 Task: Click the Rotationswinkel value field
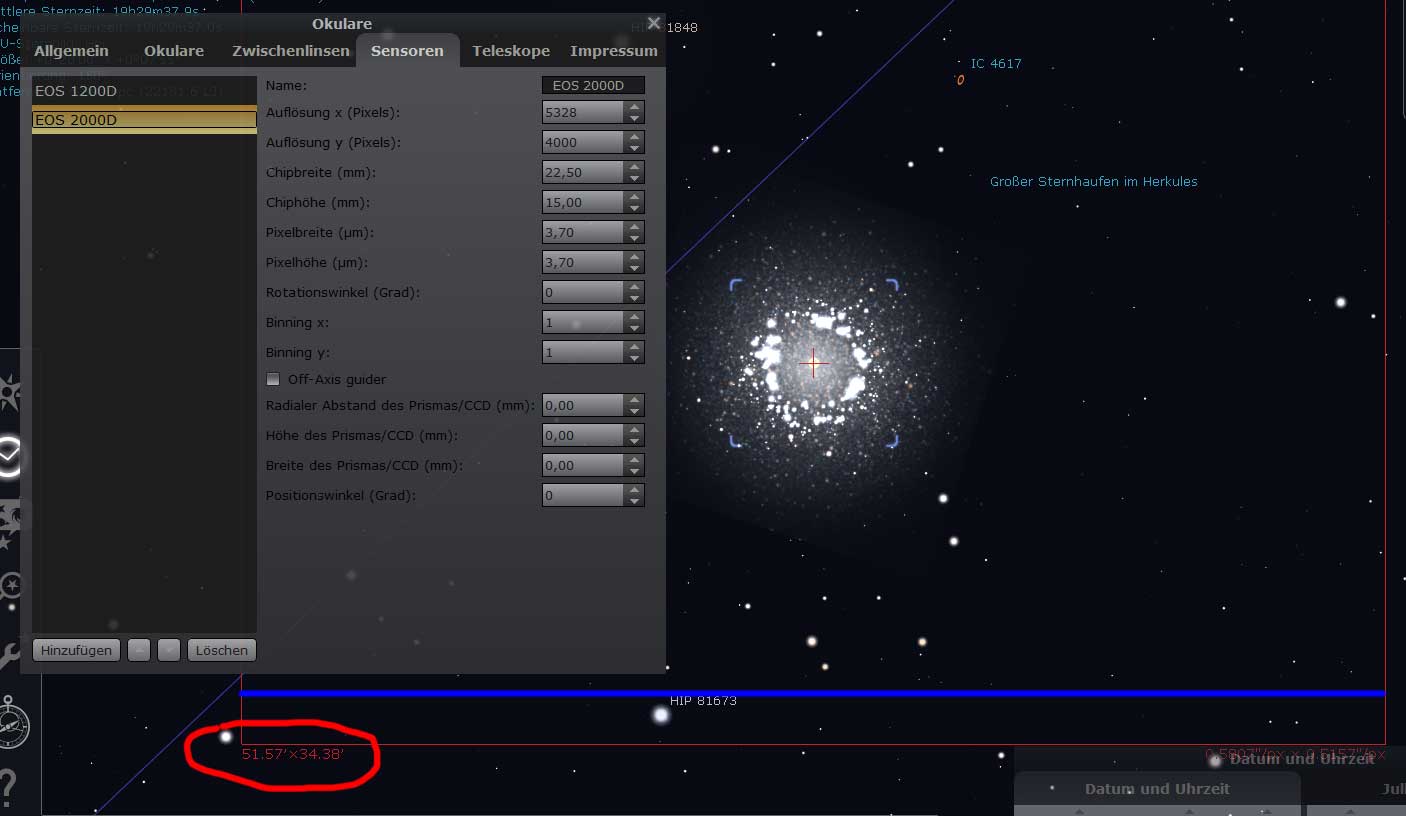coord(583,293)
